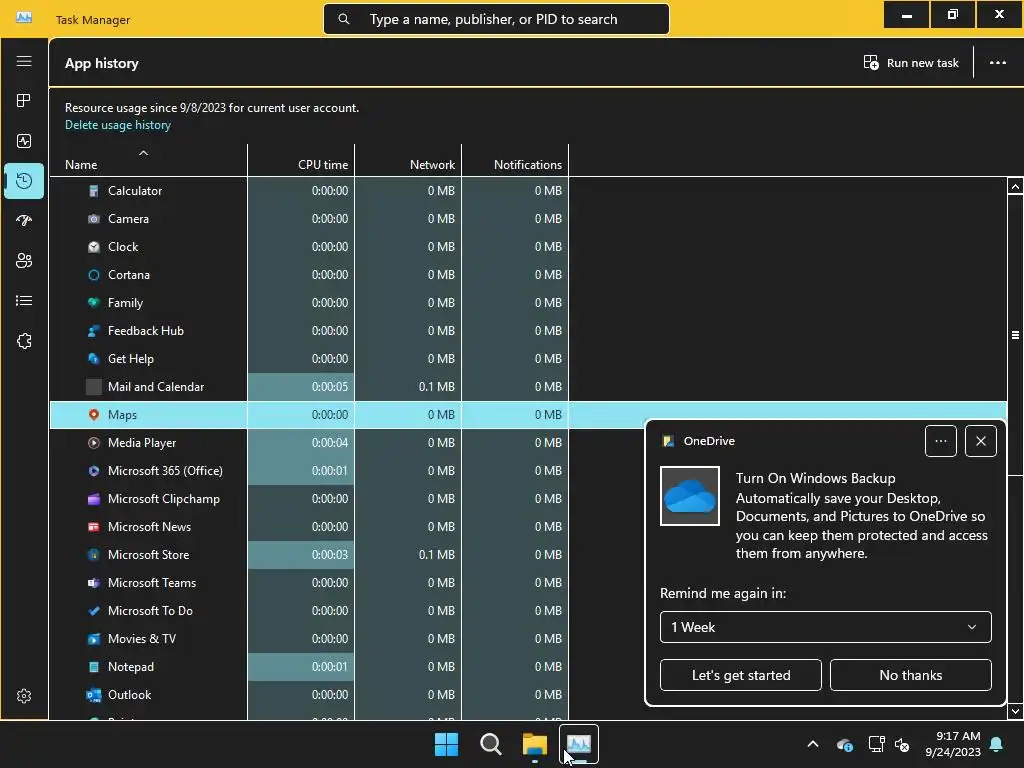Open the 1 Week reminder dropdown
Screen dimensions: 1024x768
825,627
